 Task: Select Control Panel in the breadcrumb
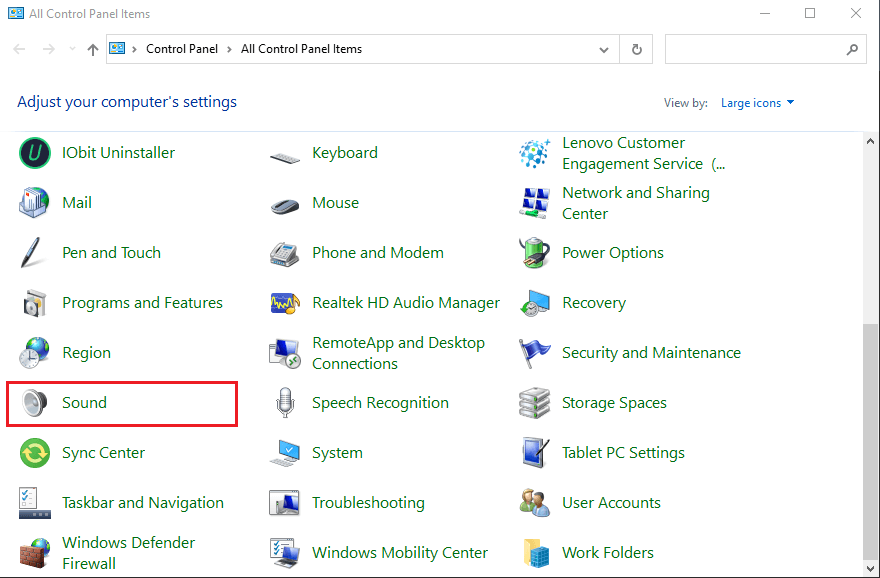click(181, 48)
